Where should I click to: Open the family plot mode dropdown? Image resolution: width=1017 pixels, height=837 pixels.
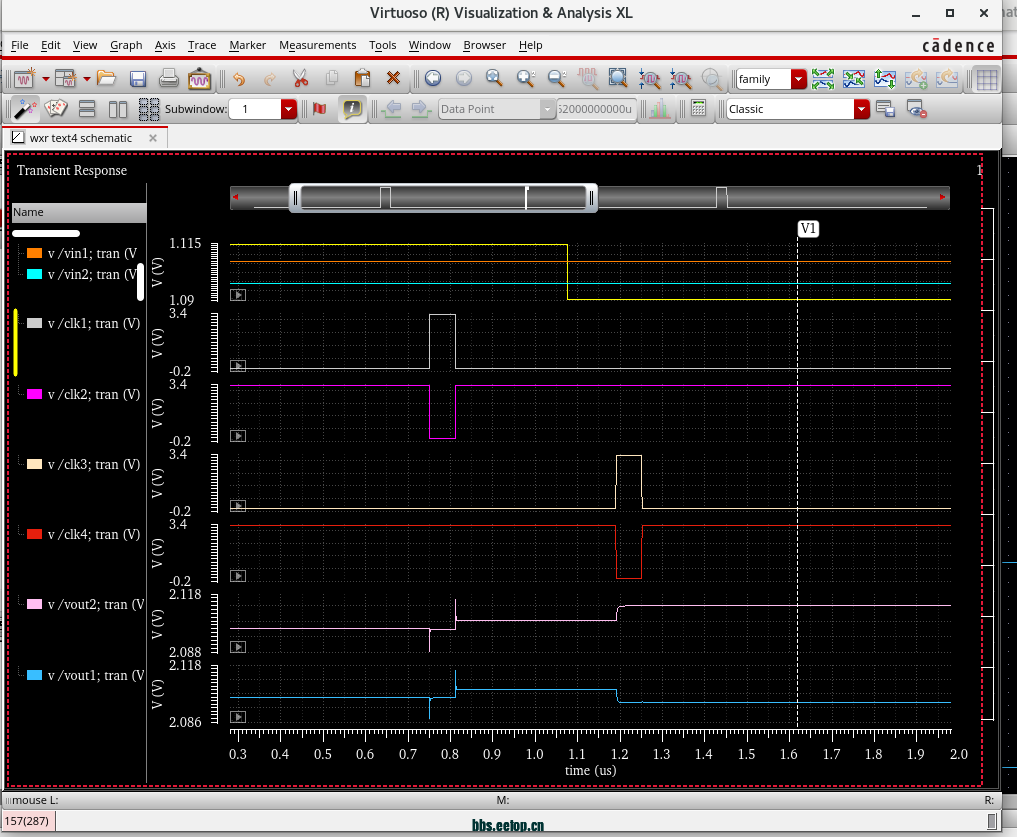[x=798, y=79]
